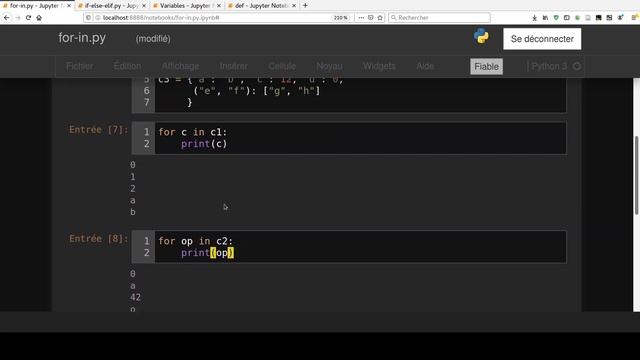Click the 'Entrée [7]:' cell prompt
640x360 pixels.
pyautogui.click(x=98, y=130)
